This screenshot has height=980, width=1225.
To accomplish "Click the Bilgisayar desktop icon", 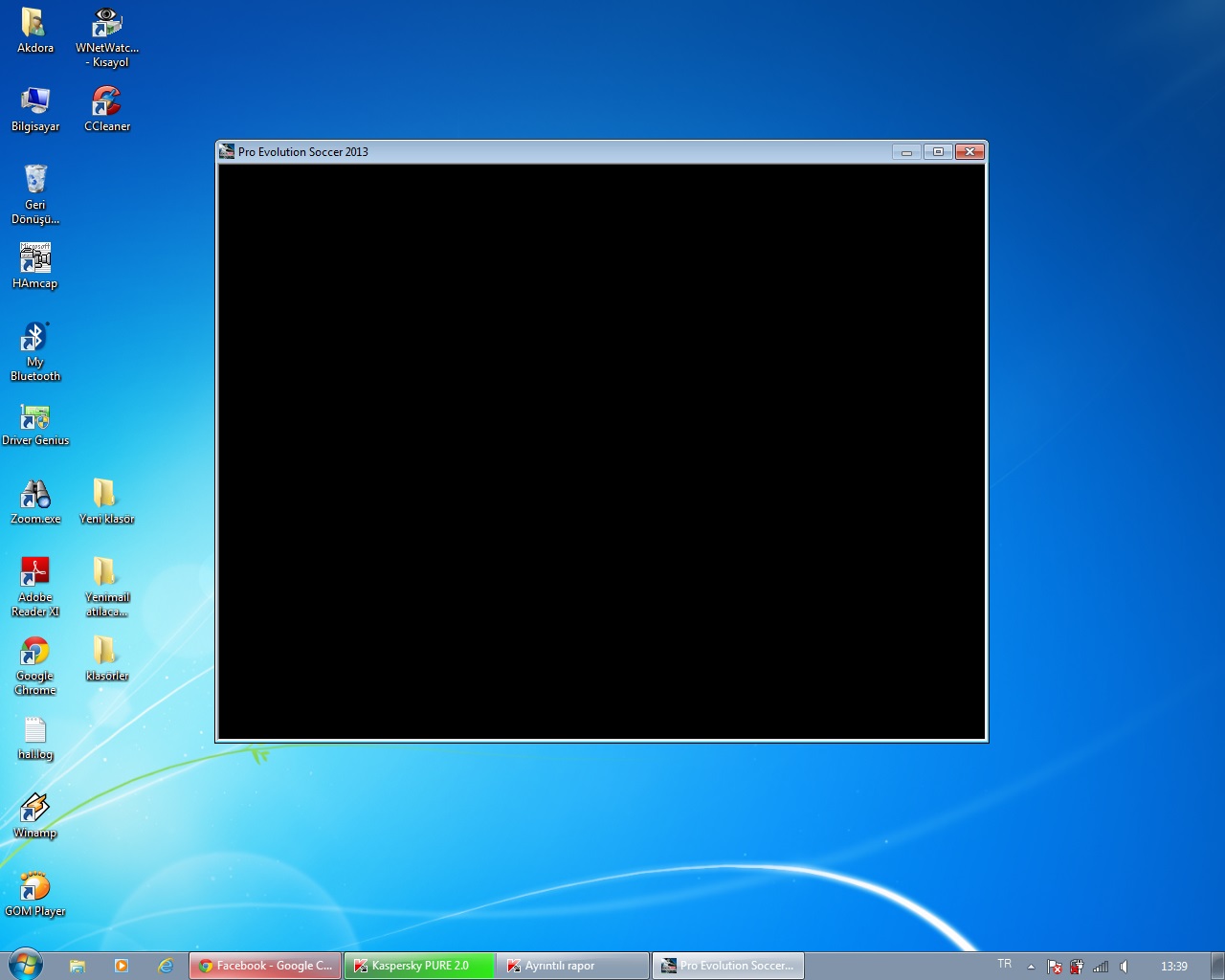I will point(35,108).
